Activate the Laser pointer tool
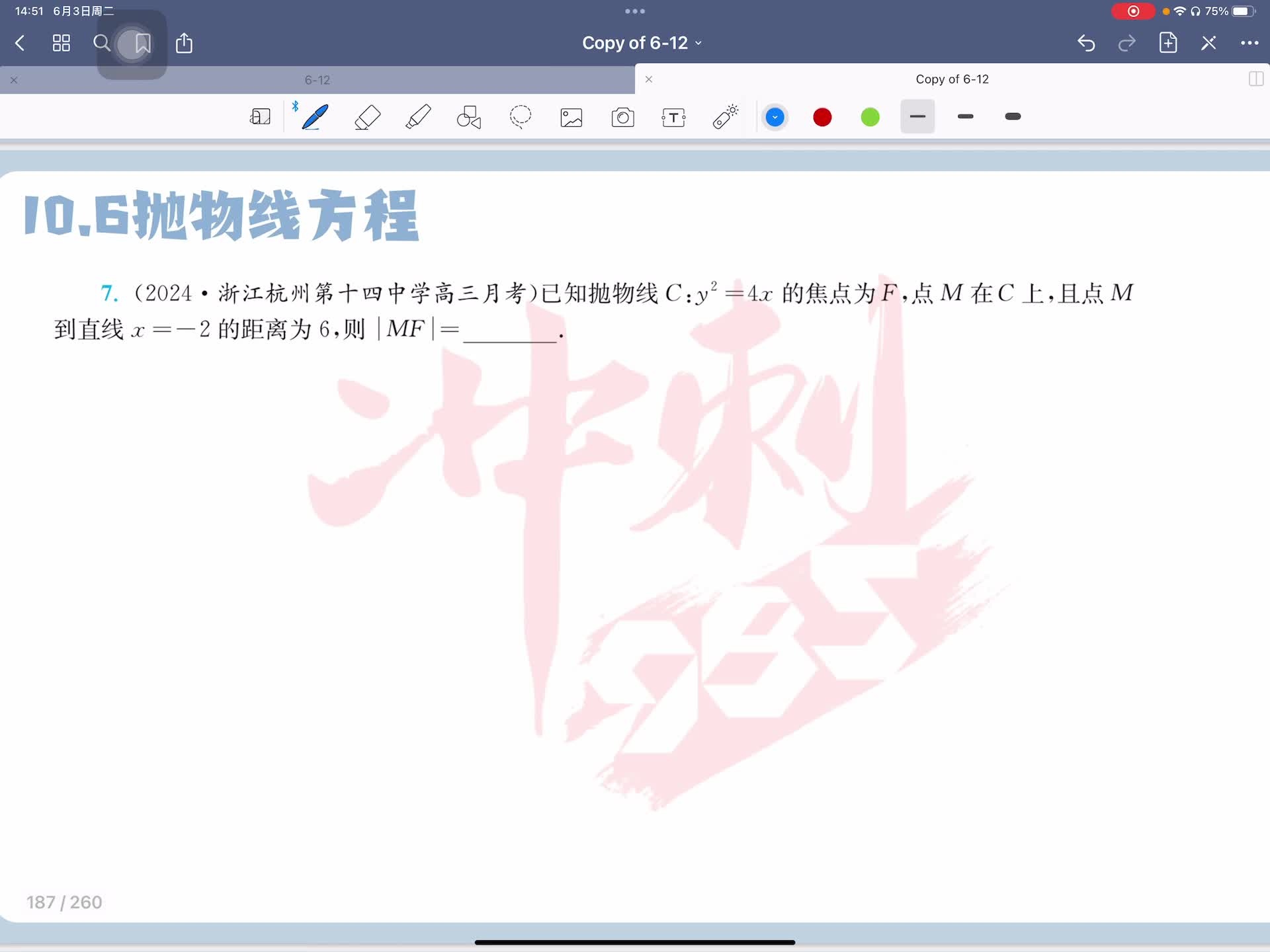 (x=725, y=117)
